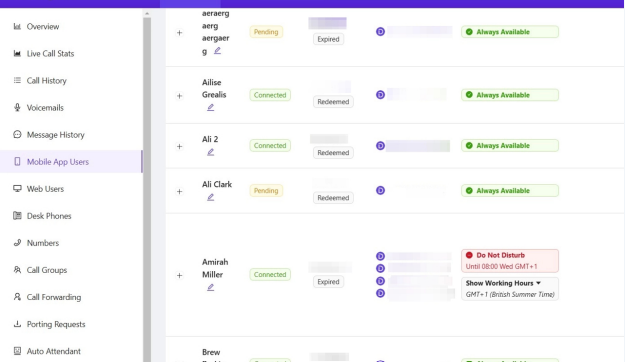The width and height of the screenshot is (625, 362).
Task: Click the Live Call Stats icon
Action: click(x=17, y=53)
